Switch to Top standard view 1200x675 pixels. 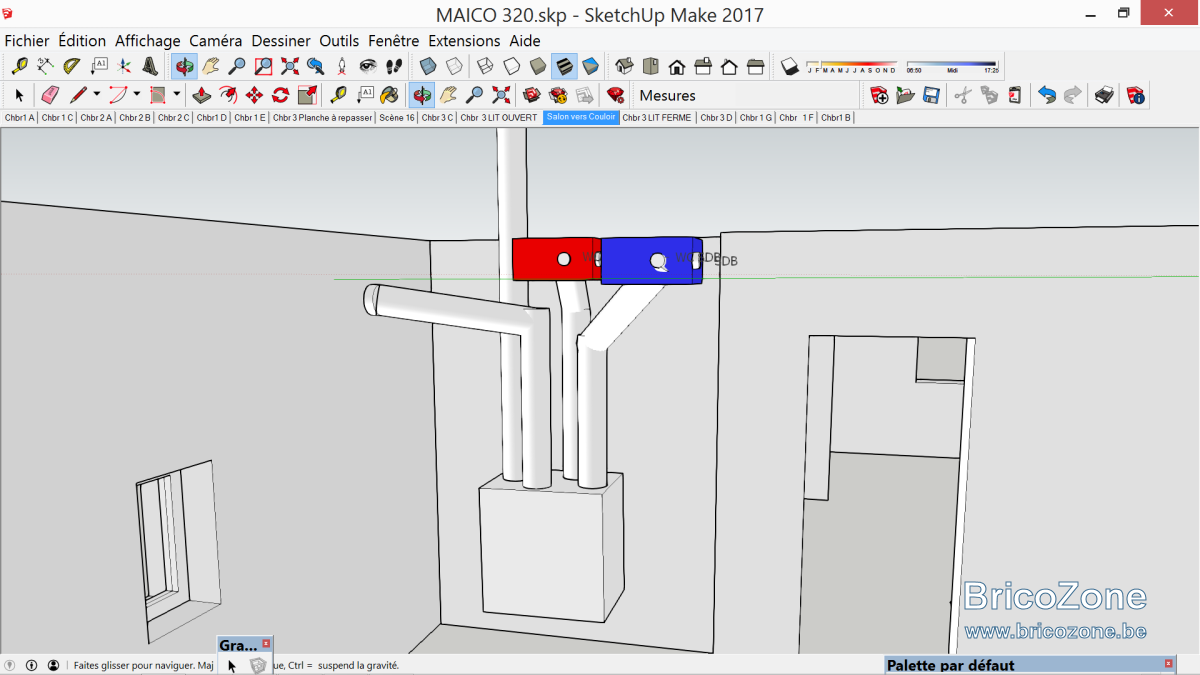pyautogui.click(x=651, y=66)
